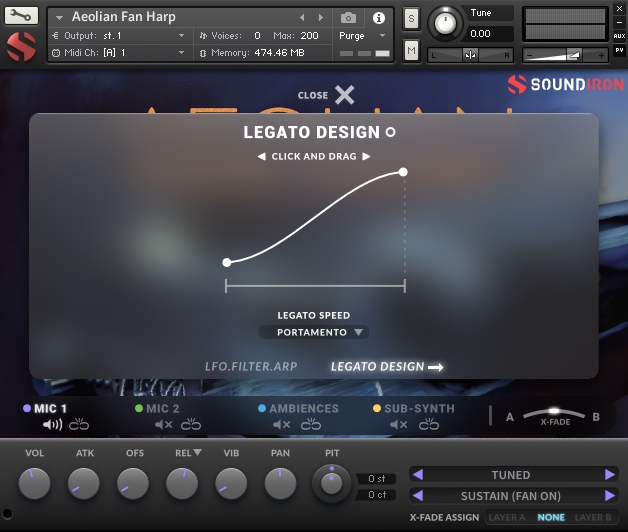
Task: Click the pan L/R slider
Action: pos(470,55)
